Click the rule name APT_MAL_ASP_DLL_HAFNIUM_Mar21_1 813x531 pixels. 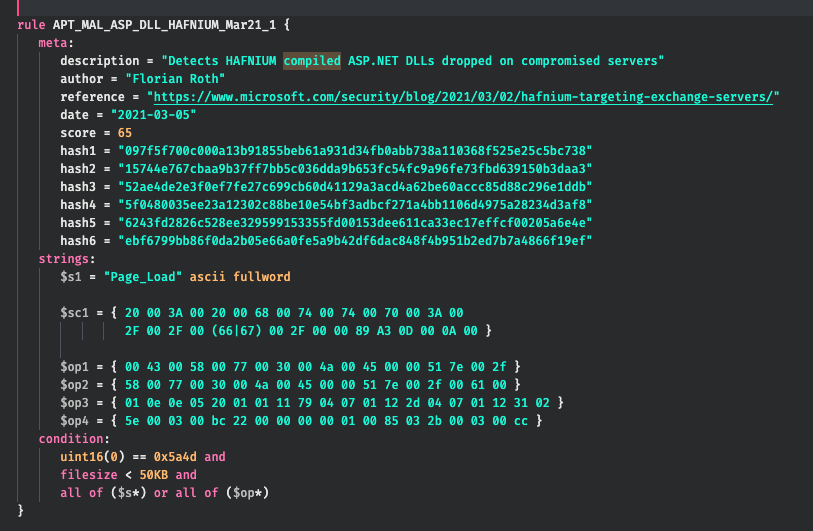tap(167, 24)
